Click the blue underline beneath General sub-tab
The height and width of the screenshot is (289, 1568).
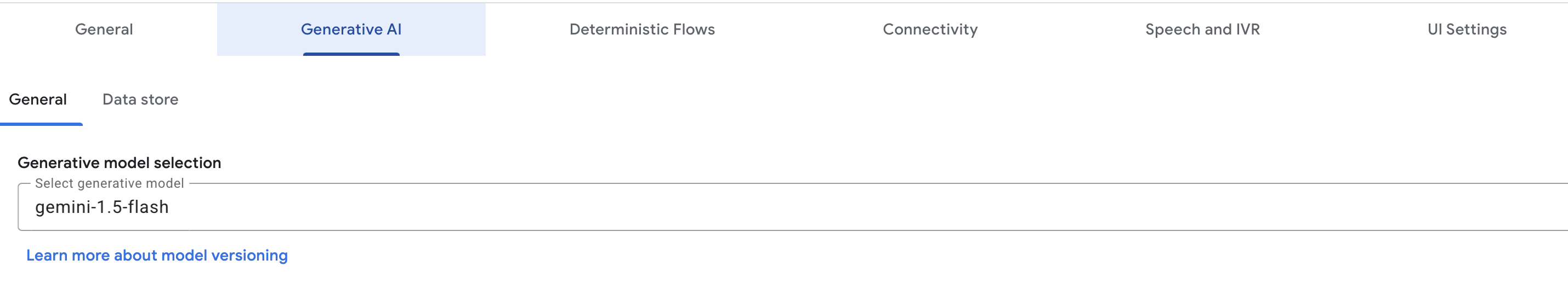[41, 124]
